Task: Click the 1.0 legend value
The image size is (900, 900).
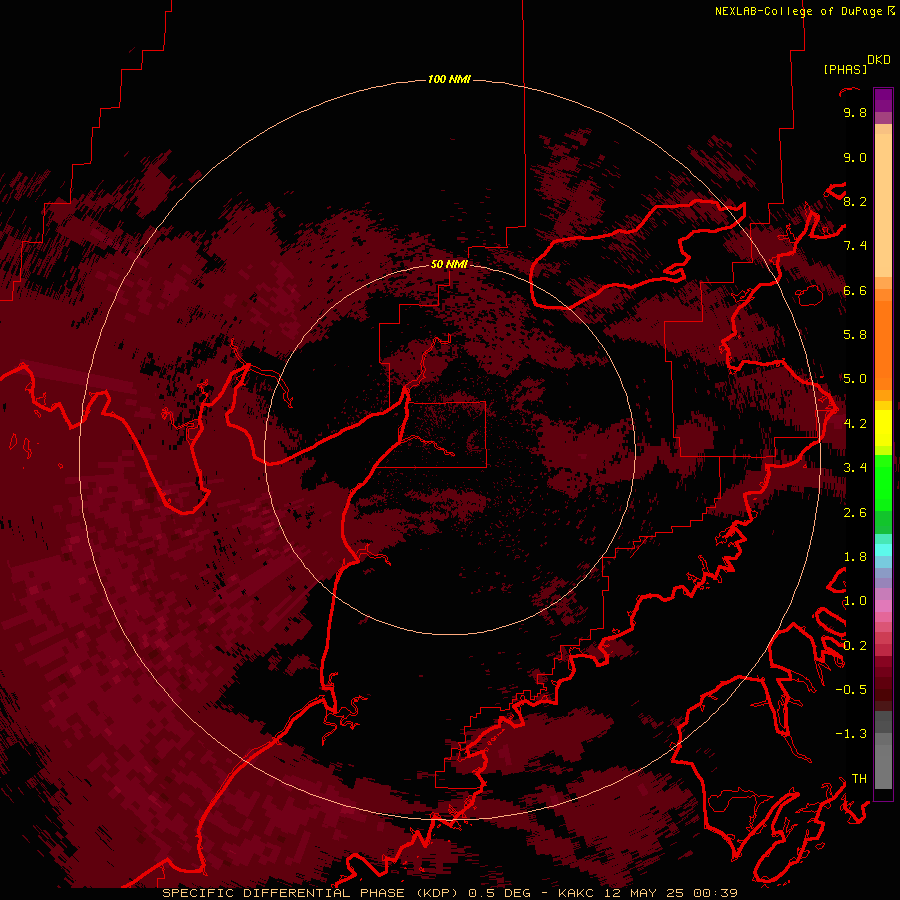Action: pyautogui.click(x=855, y=601)
